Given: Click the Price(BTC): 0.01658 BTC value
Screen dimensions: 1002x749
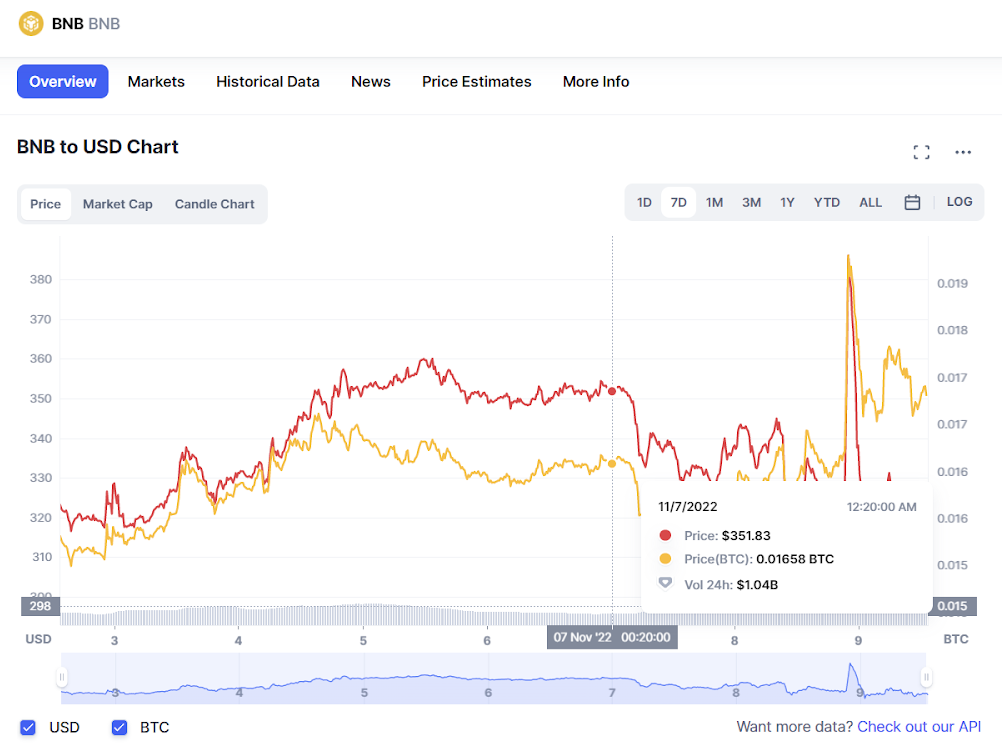Looking at the screenshot, I should point(795,559).
